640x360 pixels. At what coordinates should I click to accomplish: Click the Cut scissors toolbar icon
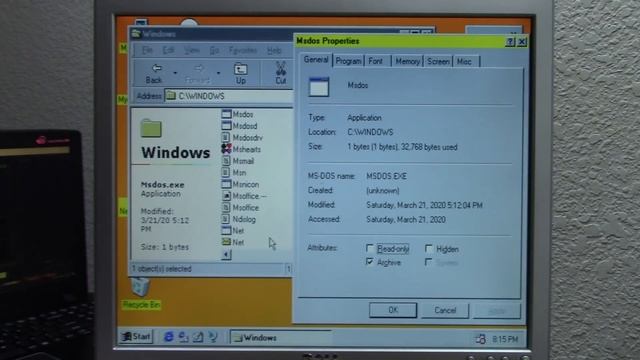click(280, 68)
